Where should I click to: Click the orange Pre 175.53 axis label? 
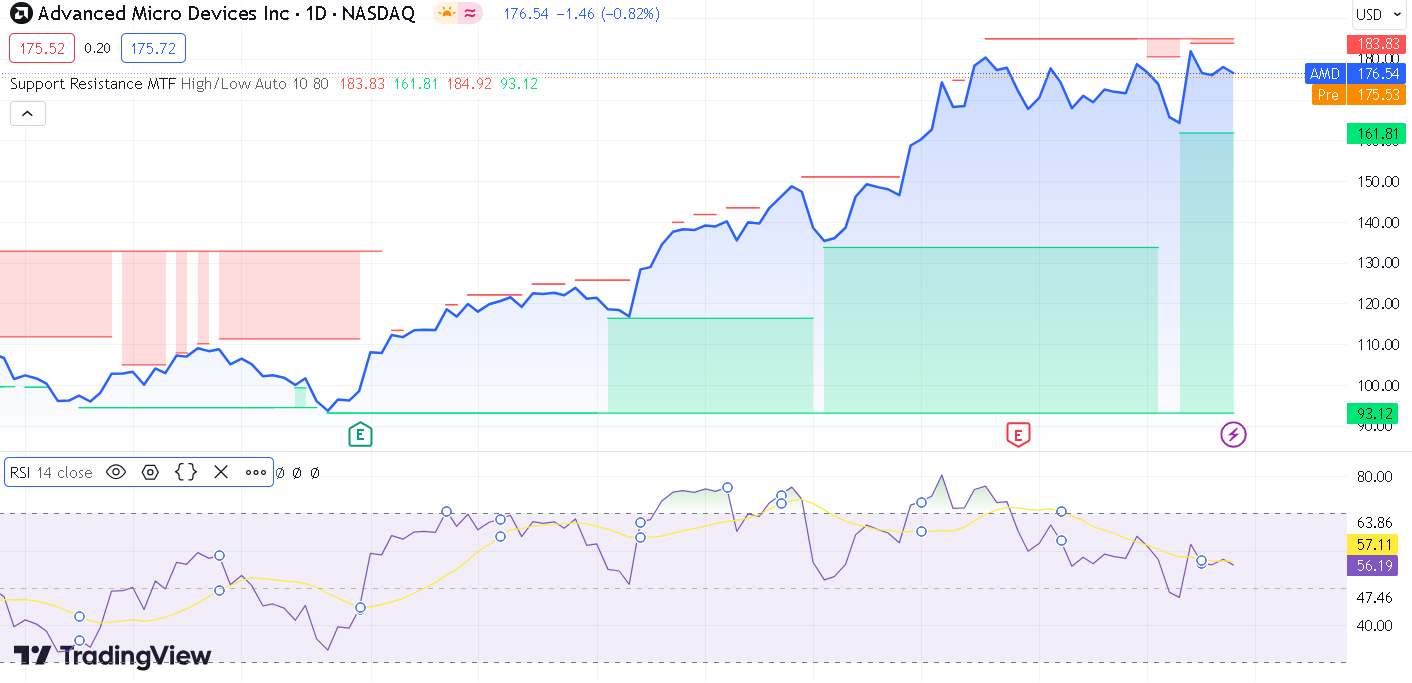coord(1359,95)
